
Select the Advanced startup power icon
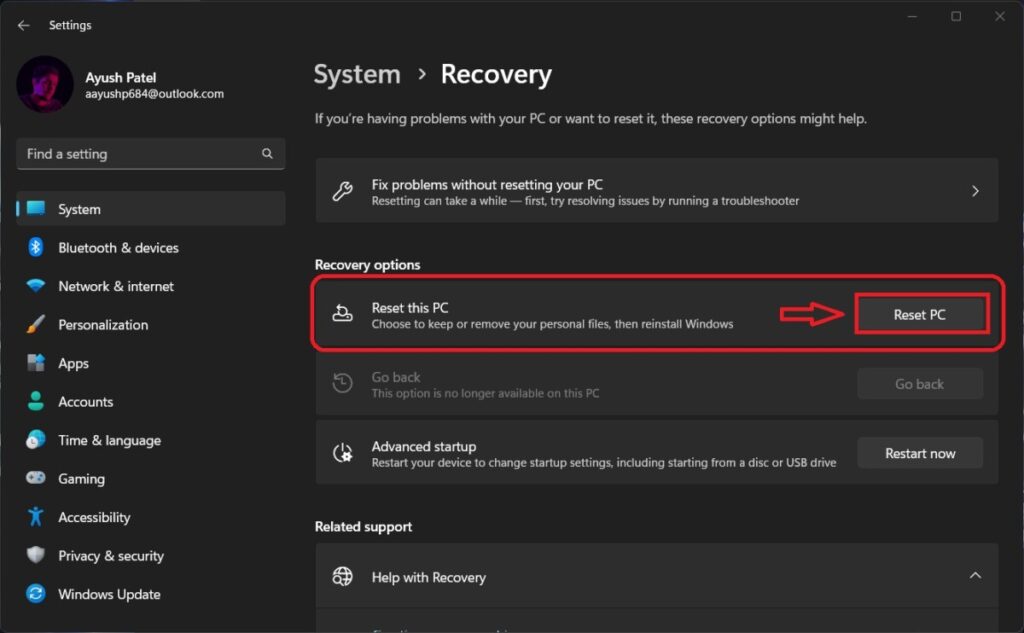[x=344, y=452]
